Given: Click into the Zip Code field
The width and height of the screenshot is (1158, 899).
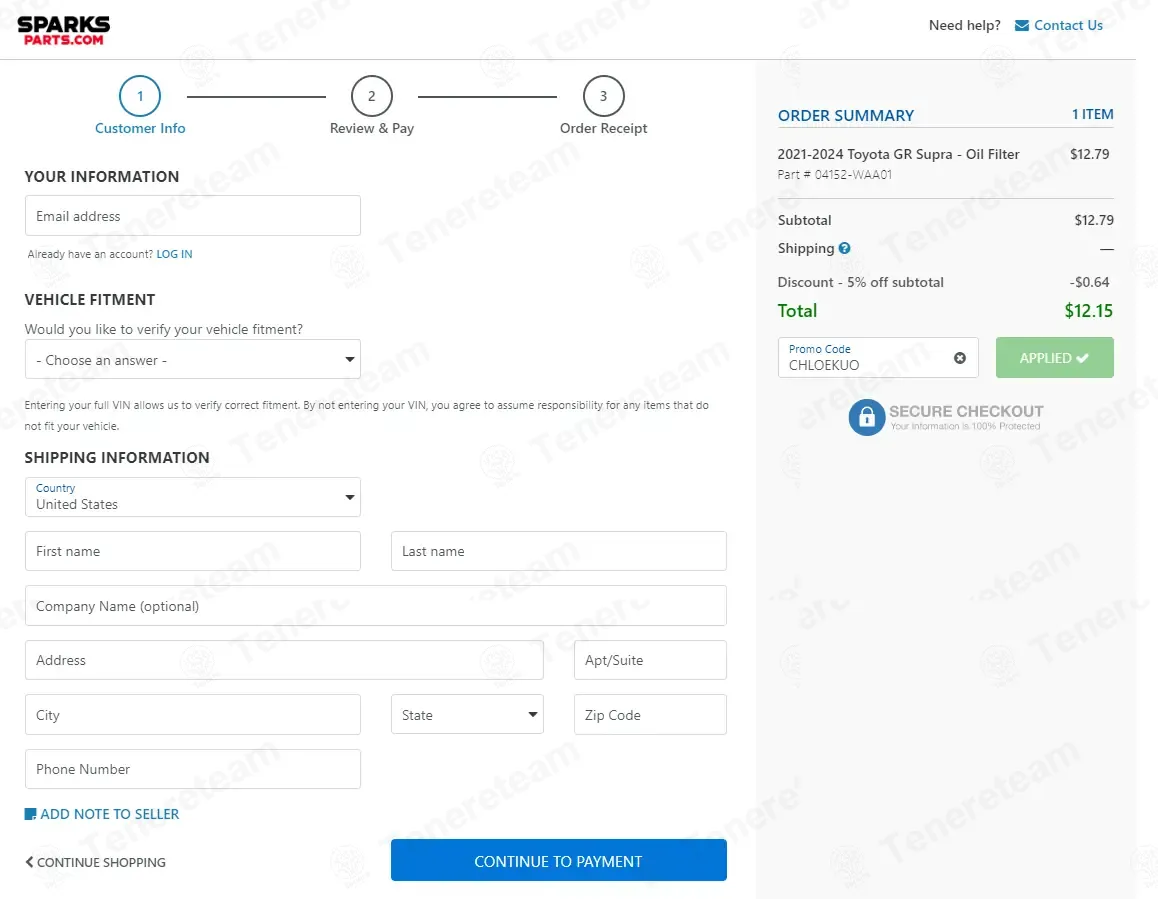Looking at the screenshot, I should (x=650, y=714).
